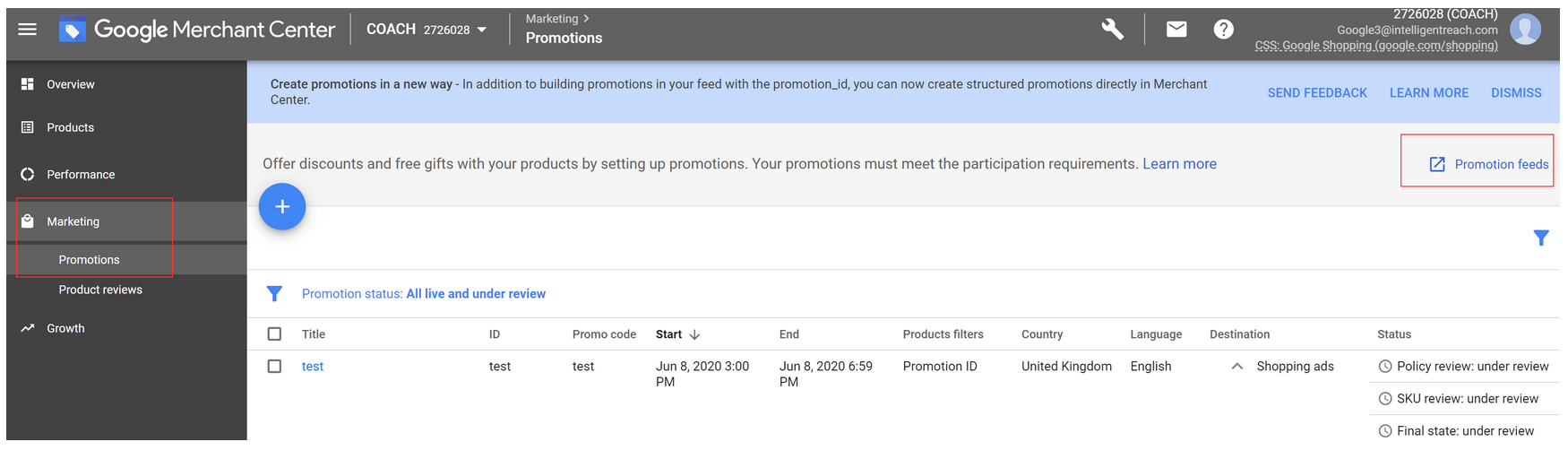The height and width of the screenshot is (459, 1568).
Task: Click the blue plus button to add promotion
Action: 282,207
